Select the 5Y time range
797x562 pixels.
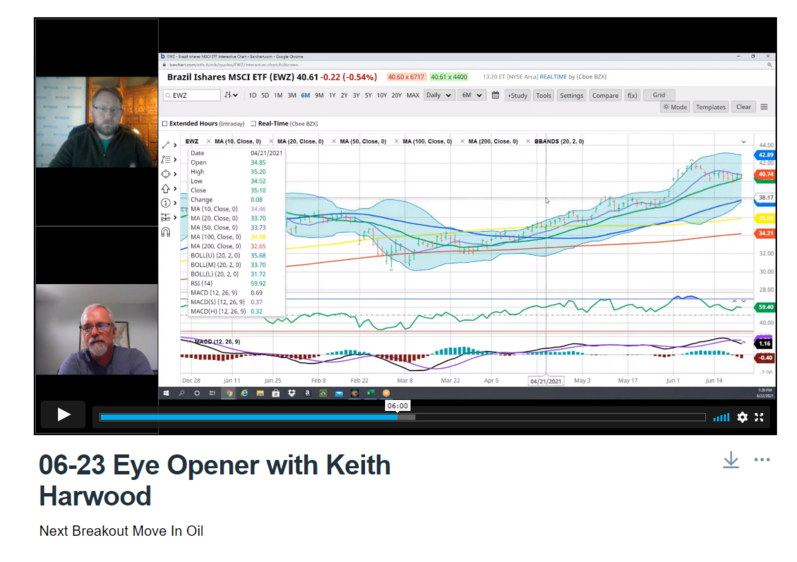click(x=368, y=95)
